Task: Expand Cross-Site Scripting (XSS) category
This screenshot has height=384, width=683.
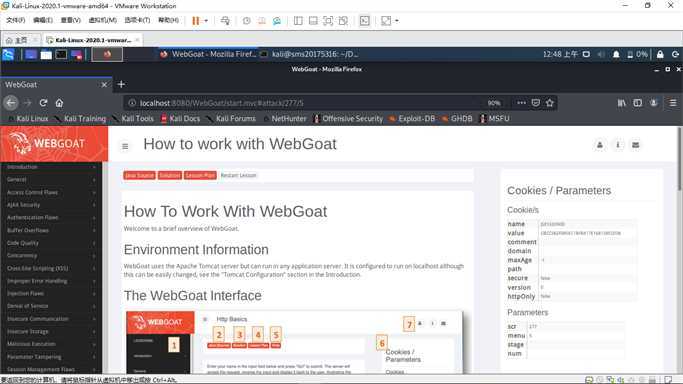Action: pos(51,269)
